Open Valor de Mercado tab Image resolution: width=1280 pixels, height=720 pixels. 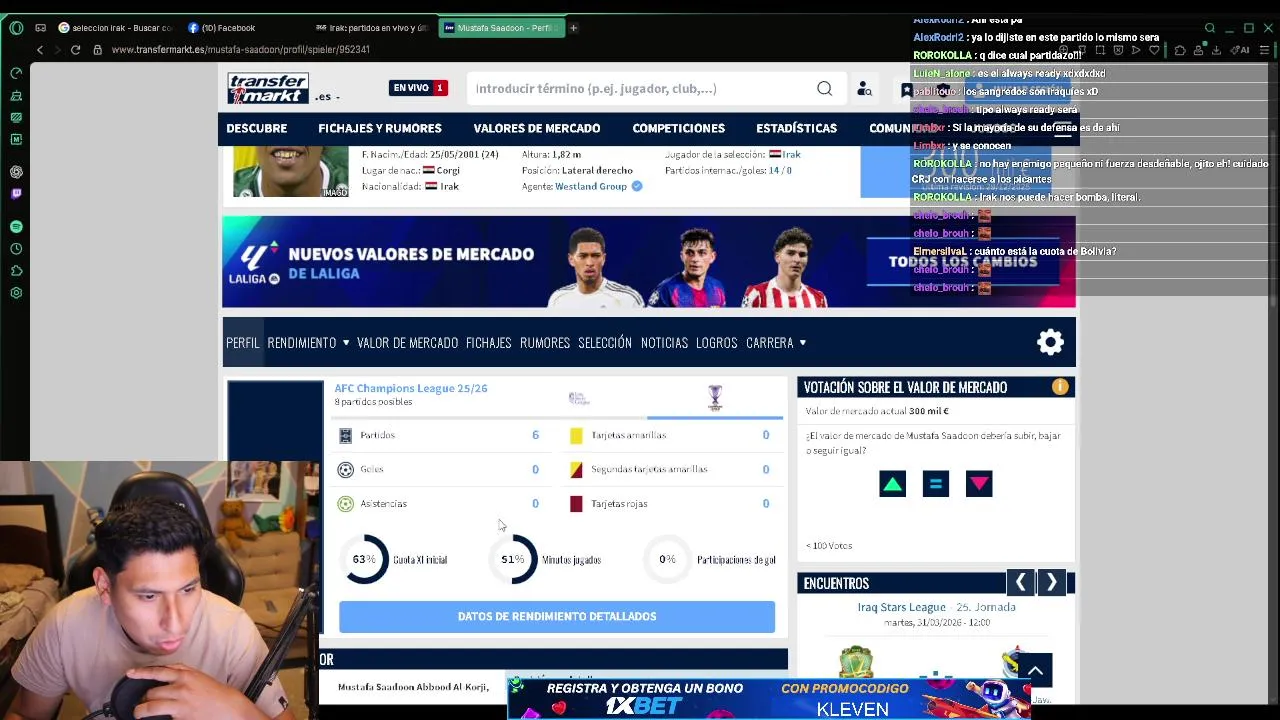tap(407, 343)
